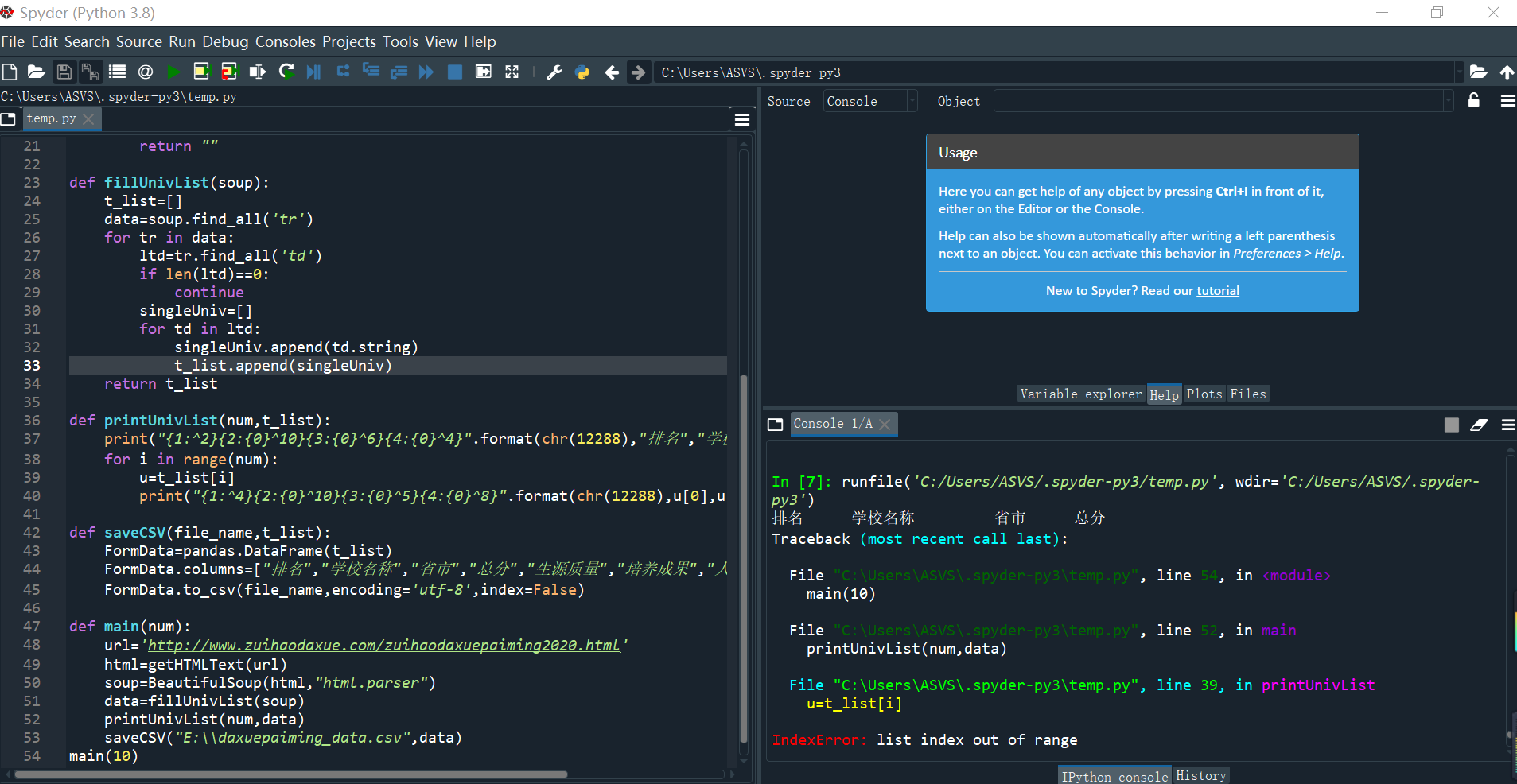Click the editor horizontal scrollbar
1517x784 pixels.
[290, 774]
